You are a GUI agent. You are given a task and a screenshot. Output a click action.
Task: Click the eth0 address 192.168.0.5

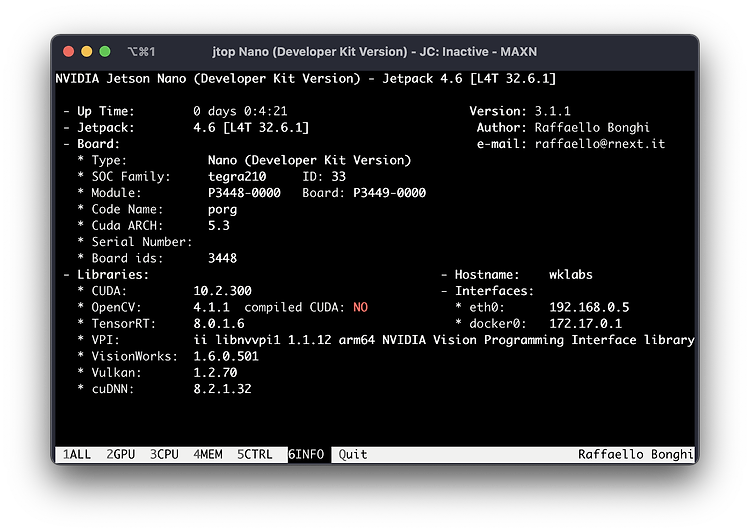point(589,307)
